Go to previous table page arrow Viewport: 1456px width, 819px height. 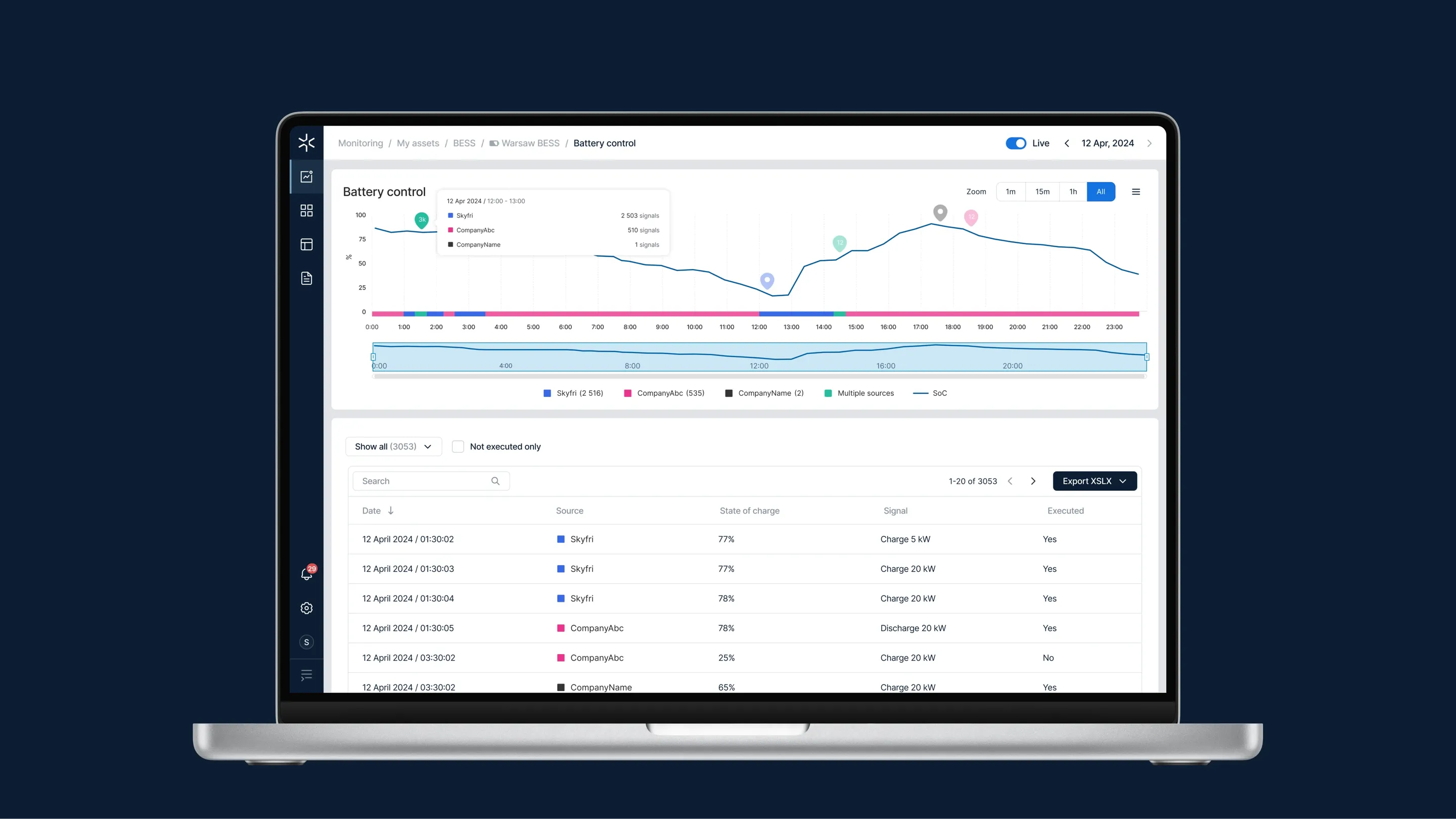pyautogui.click(x=1010, y=481)
